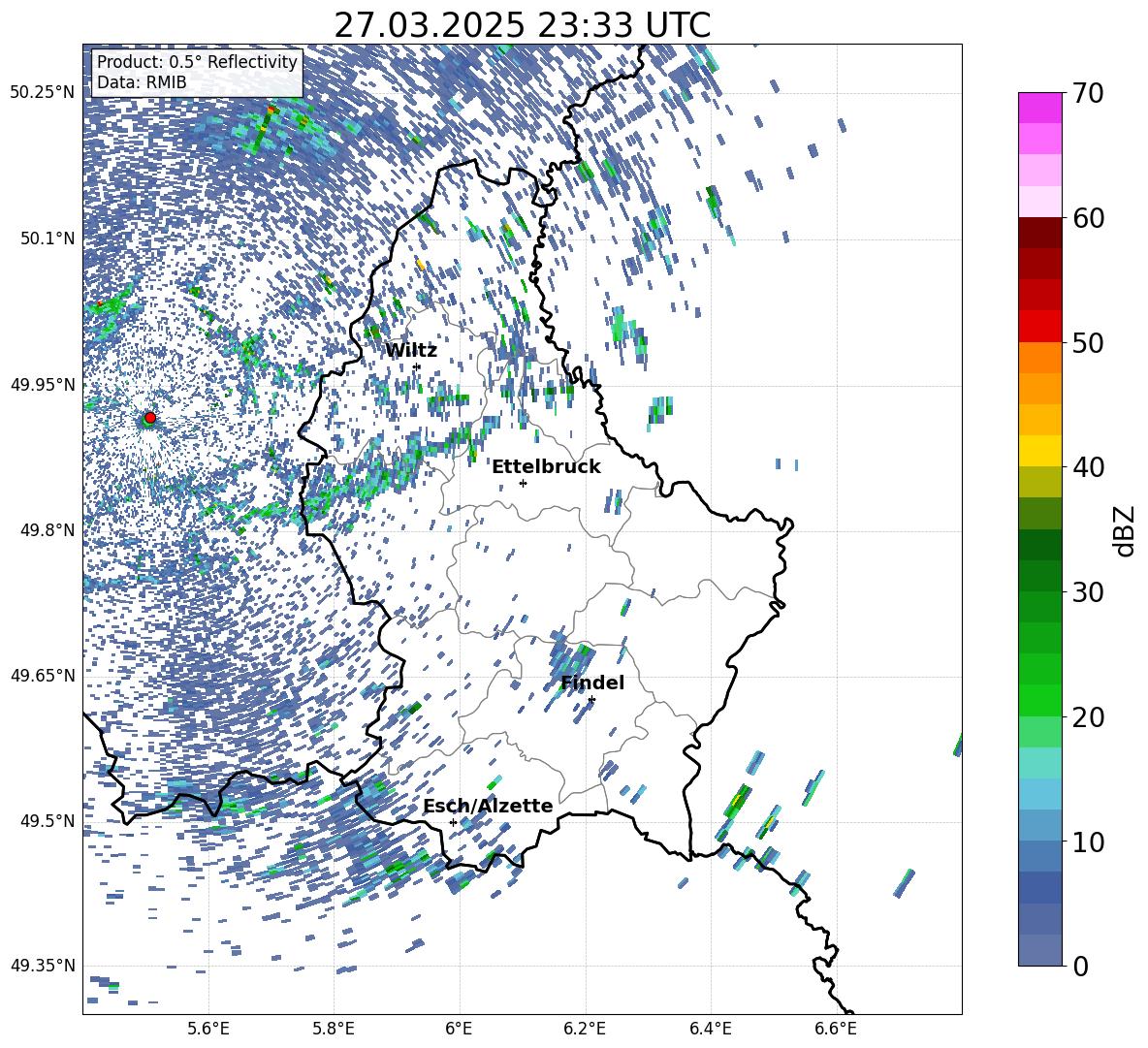1148x1048 pixels.
Task: Click the 5.8°E longitude label
Action: [x=334, y=1029]
